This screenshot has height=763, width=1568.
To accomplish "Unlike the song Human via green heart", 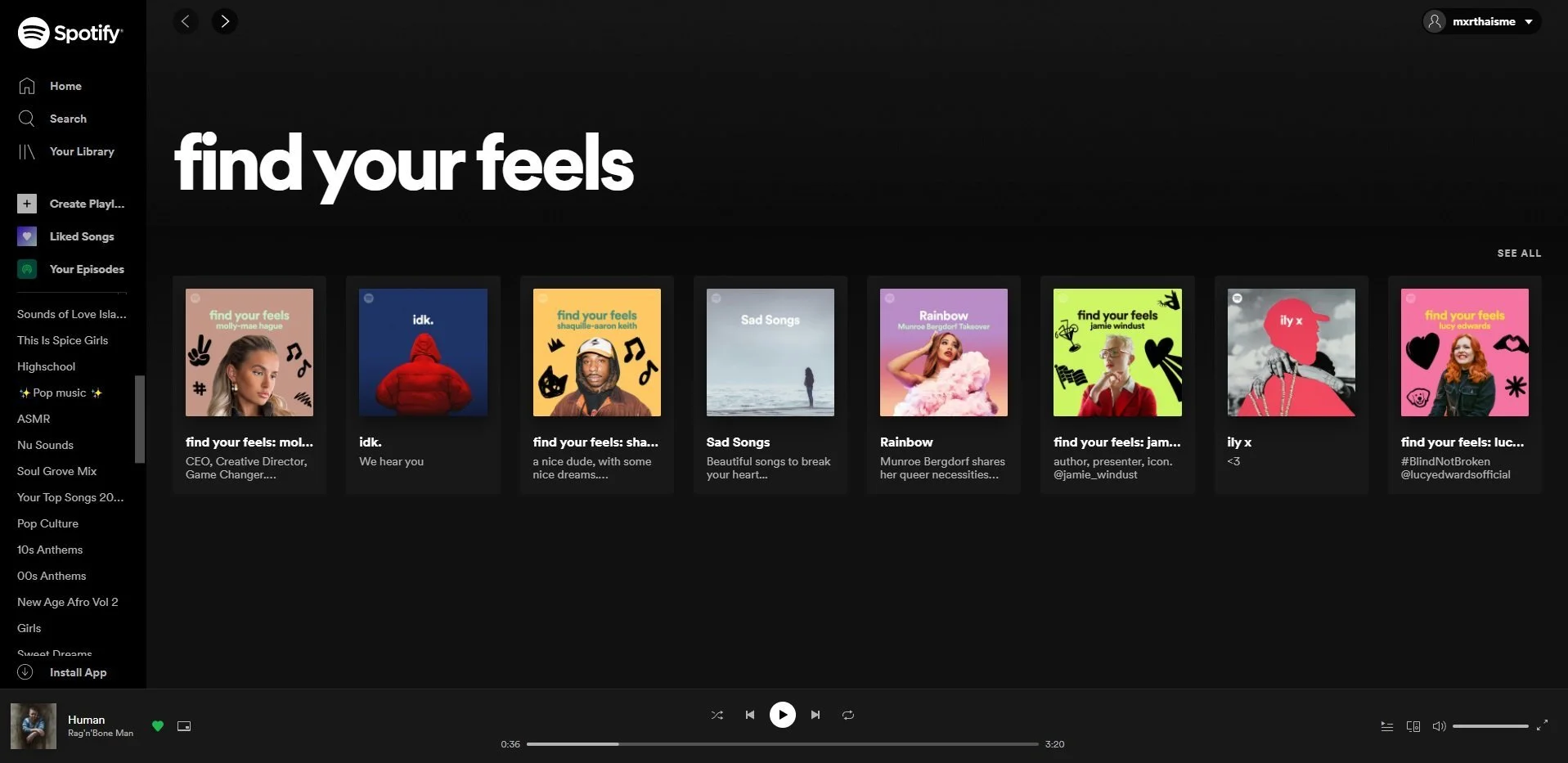I will [158, 726].
